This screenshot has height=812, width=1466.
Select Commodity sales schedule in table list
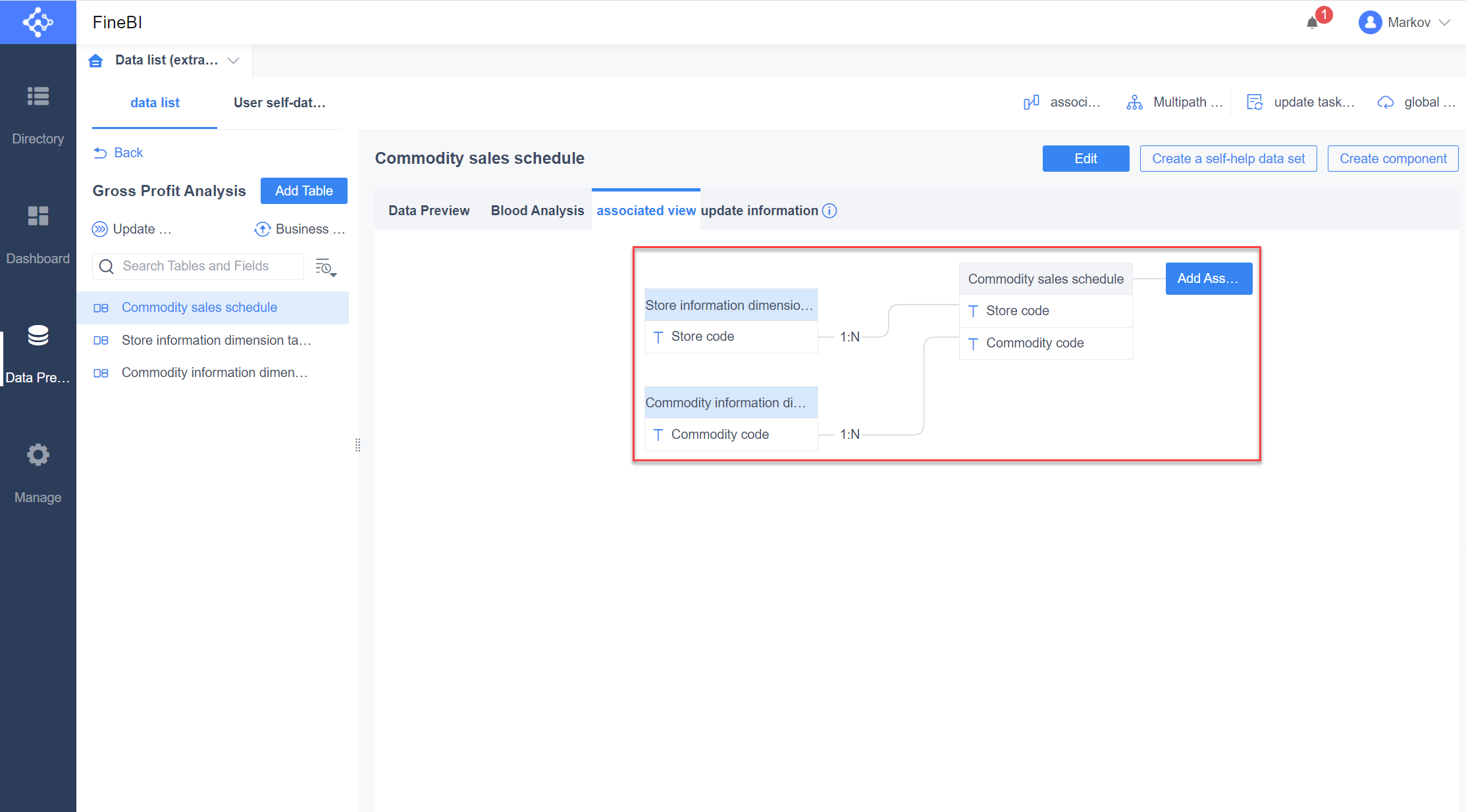(213, 307)
